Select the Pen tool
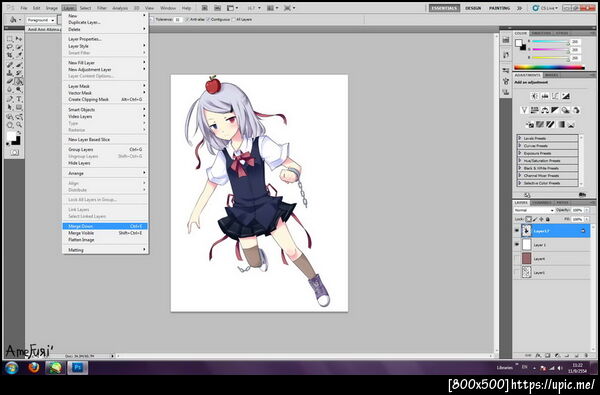The width and height of the screenshot is (600, 395). click(x=10, y=99)
